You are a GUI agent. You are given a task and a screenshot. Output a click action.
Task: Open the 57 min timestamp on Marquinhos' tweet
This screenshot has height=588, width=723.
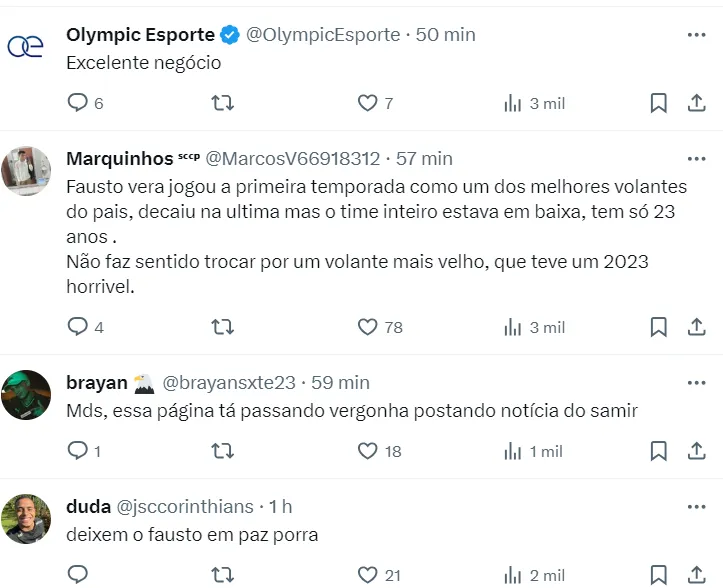(424, 159)
